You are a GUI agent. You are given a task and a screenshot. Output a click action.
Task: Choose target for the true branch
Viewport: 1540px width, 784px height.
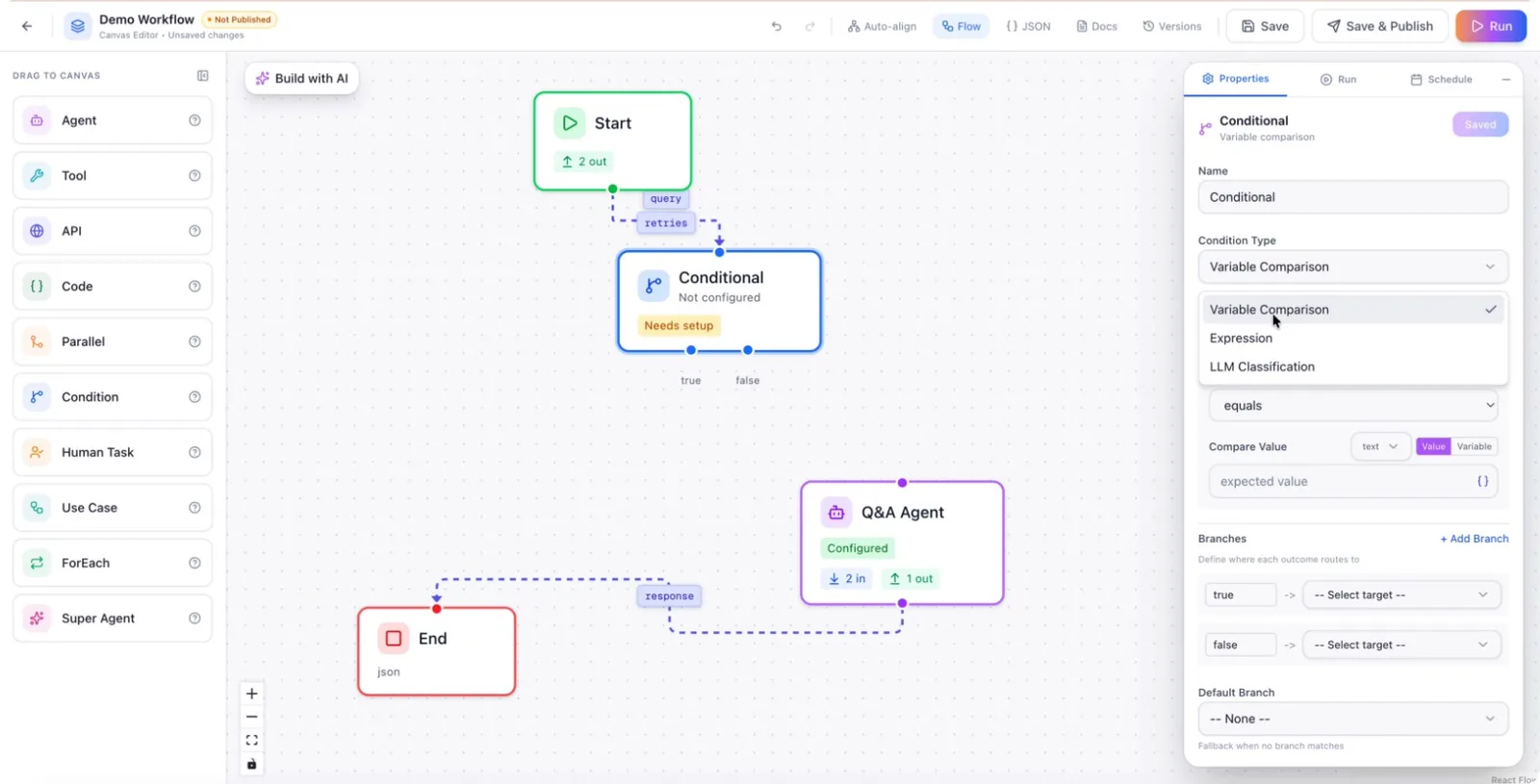1400,595
